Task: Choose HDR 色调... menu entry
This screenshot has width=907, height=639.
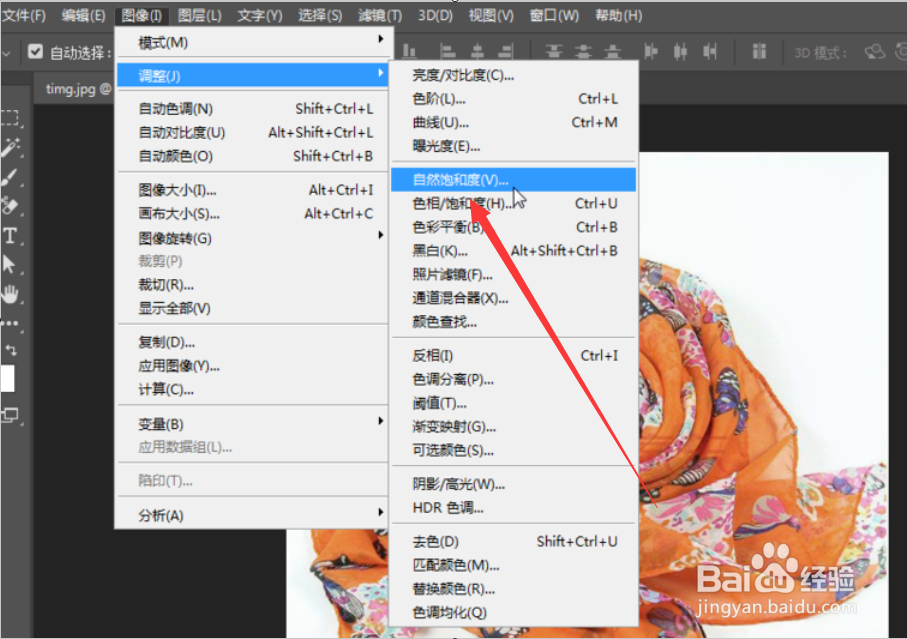Action: point(513,508)
